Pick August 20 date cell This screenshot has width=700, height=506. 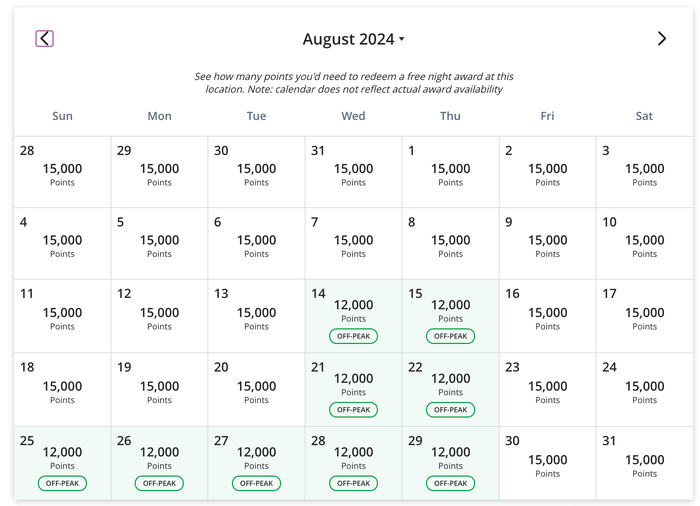click(x=256, y=389)
